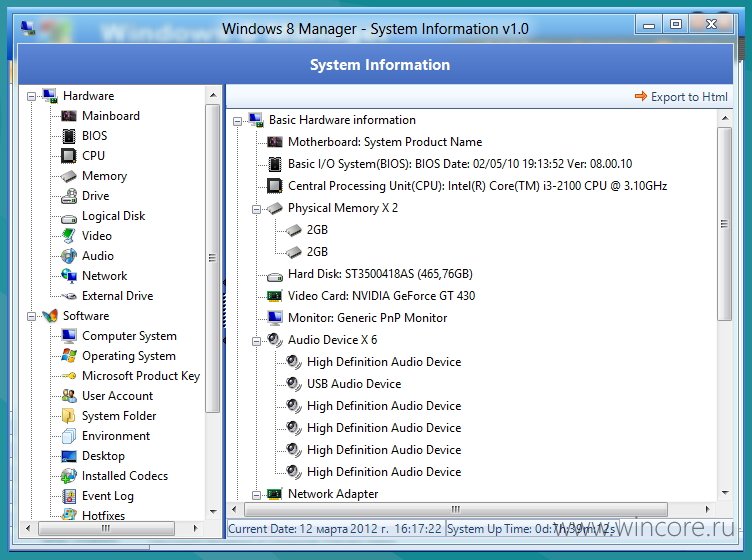The height and width of the screenshot is (560, 752).
Task: Select Video Card: NVIDIA GeForce GT 430
Action: [x=381, y=296]
